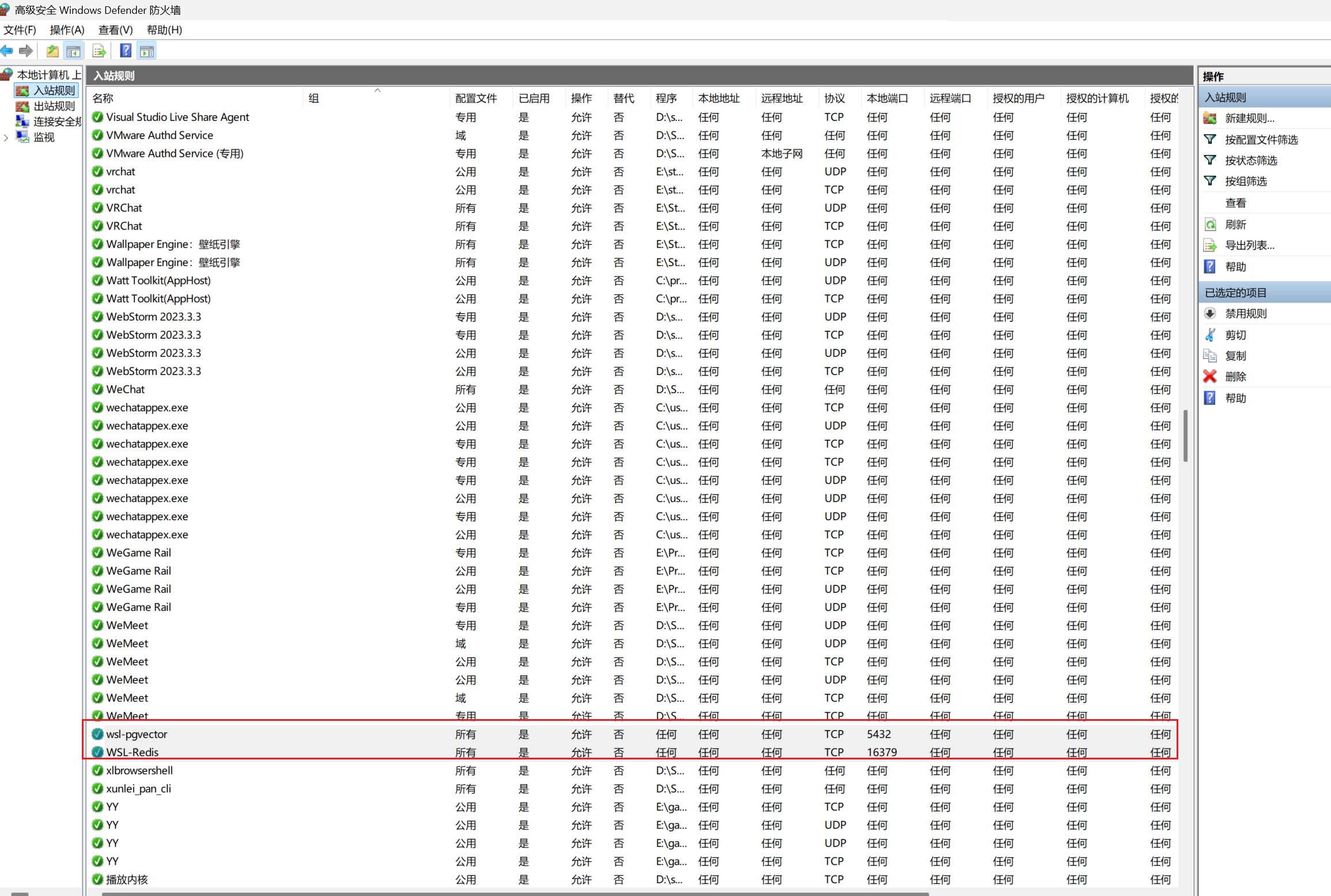Expand the 监视 tree node arrow
1331x896 pixels.
[x=6, y=137]
